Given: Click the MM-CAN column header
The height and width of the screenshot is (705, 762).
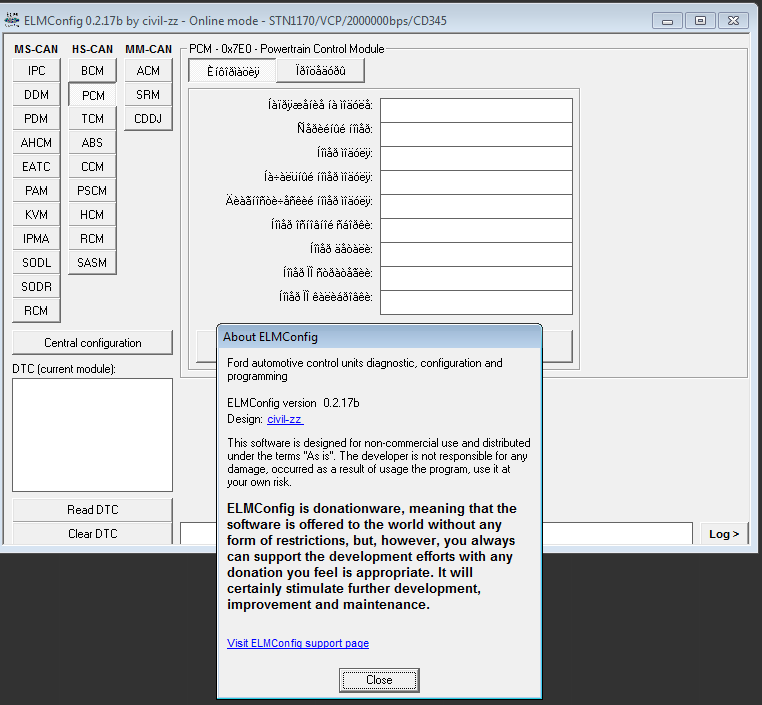Looking at the screenshot, I should click(x=149, y=49).
